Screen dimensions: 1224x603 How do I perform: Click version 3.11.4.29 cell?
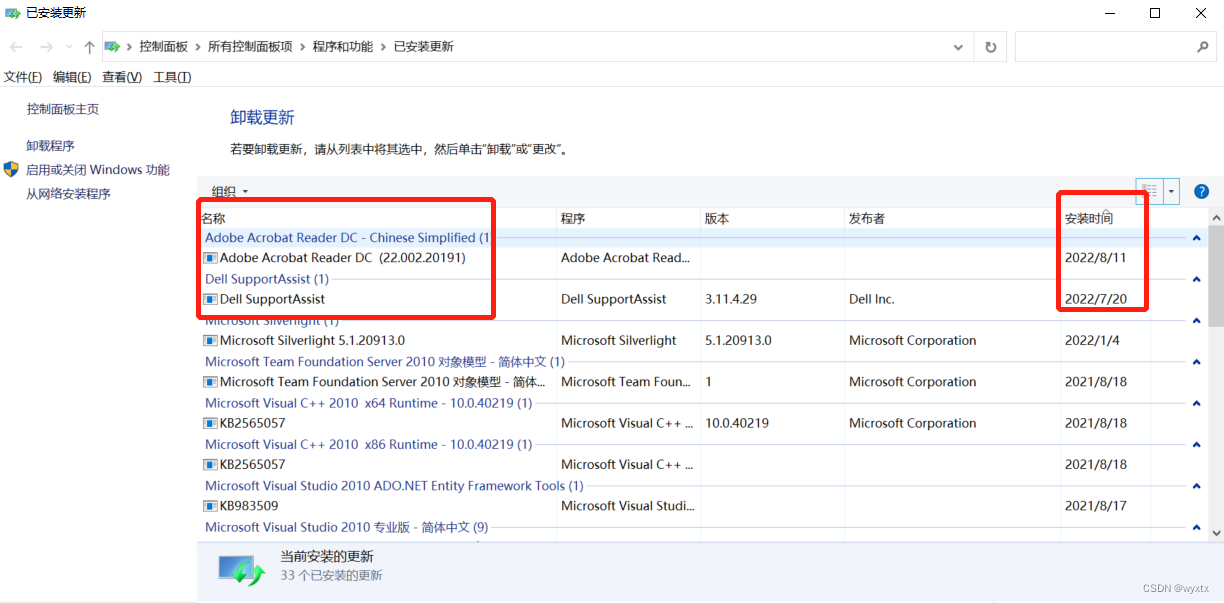point(730,299)
